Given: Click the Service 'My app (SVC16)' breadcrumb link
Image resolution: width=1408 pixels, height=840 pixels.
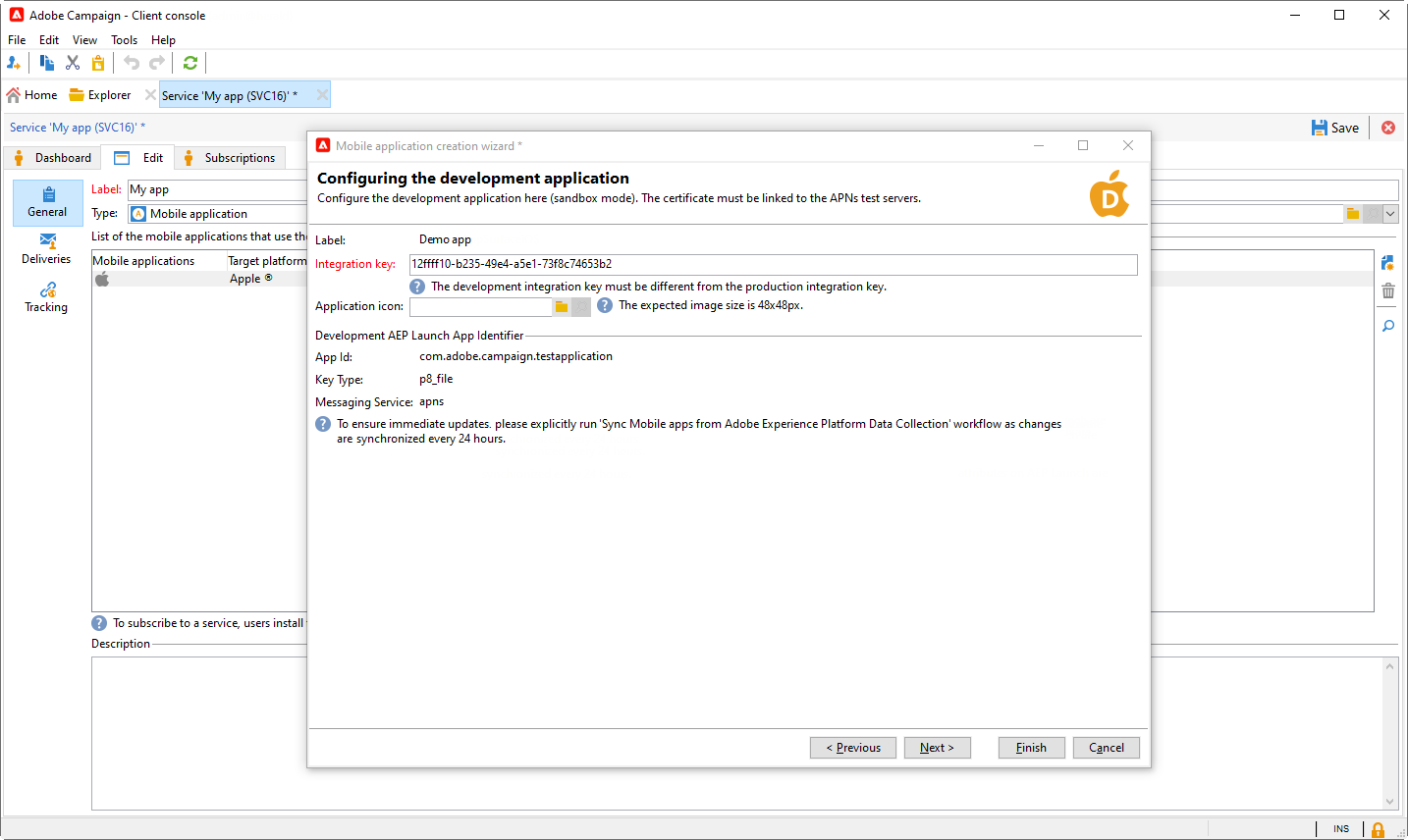Looking at the screenshot, I should (x=78, y=128).
